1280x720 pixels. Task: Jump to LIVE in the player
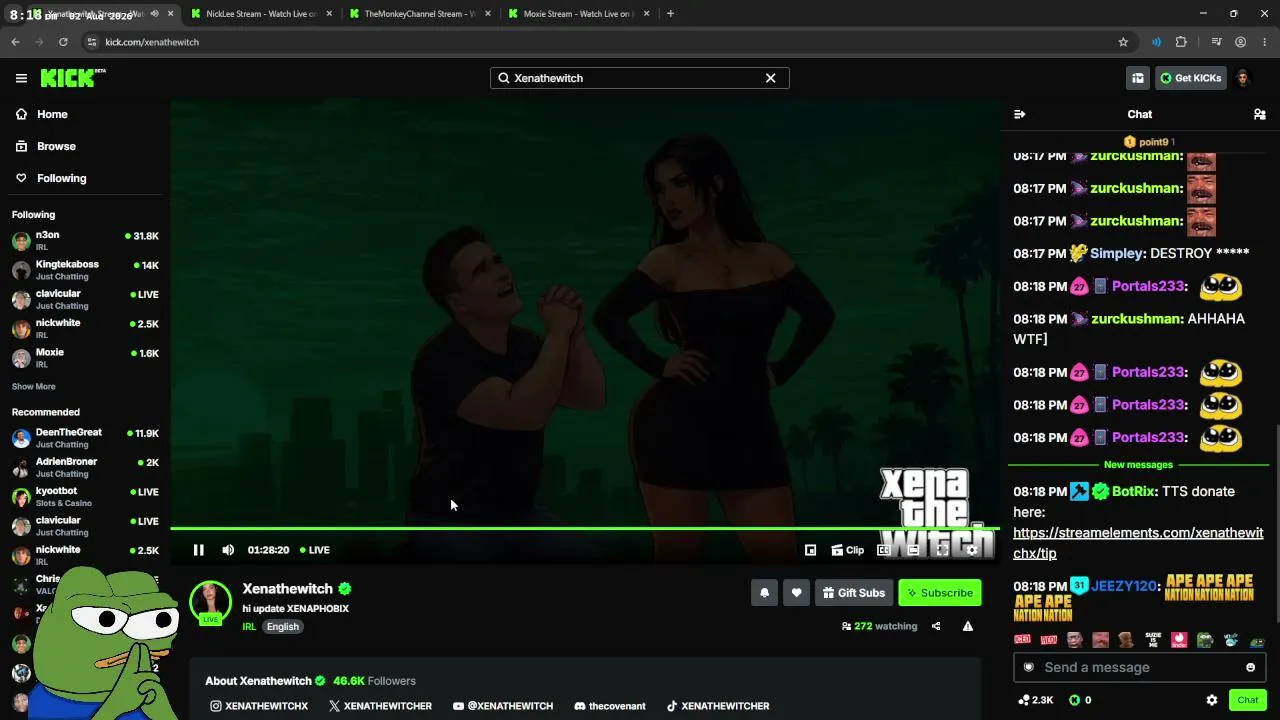(314, 550)
